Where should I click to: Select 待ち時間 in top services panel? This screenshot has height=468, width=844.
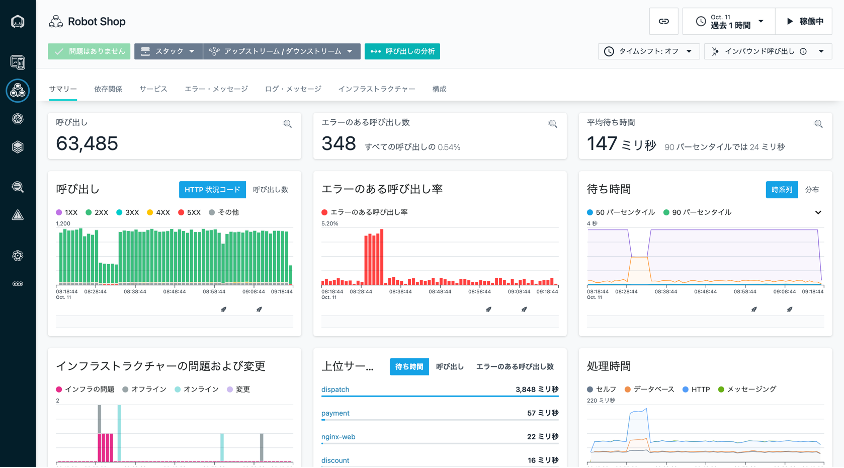409,367
